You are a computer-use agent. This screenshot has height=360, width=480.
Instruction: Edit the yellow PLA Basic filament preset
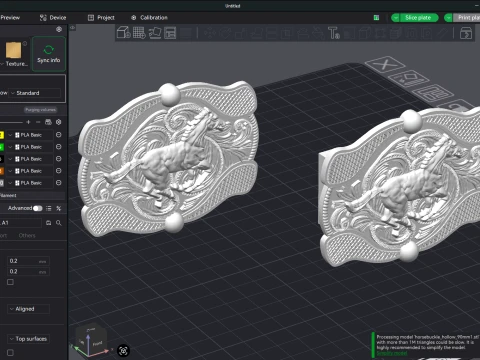(59, 135)
